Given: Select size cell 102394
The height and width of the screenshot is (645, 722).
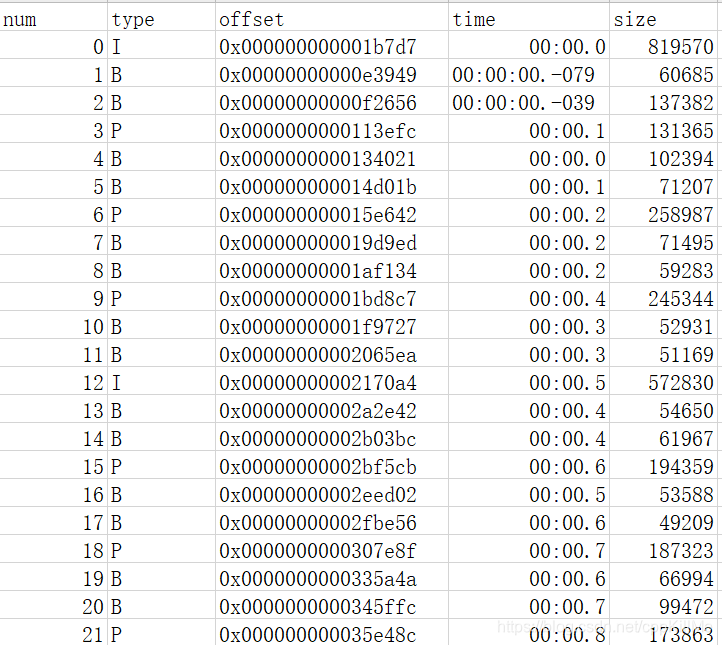Looking at the screenshot, I should tap(663, 159).
